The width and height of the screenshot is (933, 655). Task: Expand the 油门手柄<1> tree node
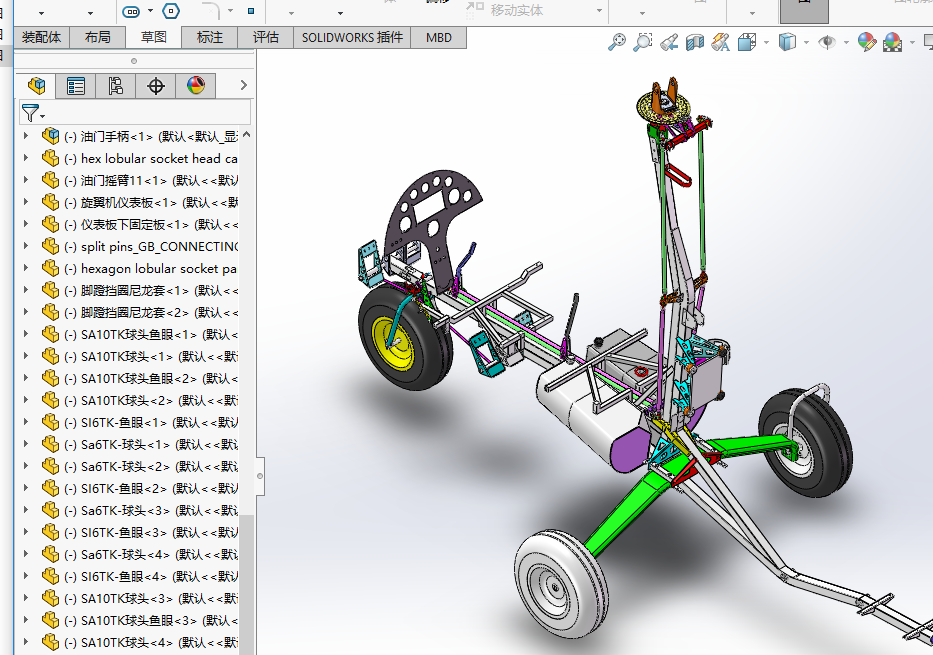click(26, 136)
